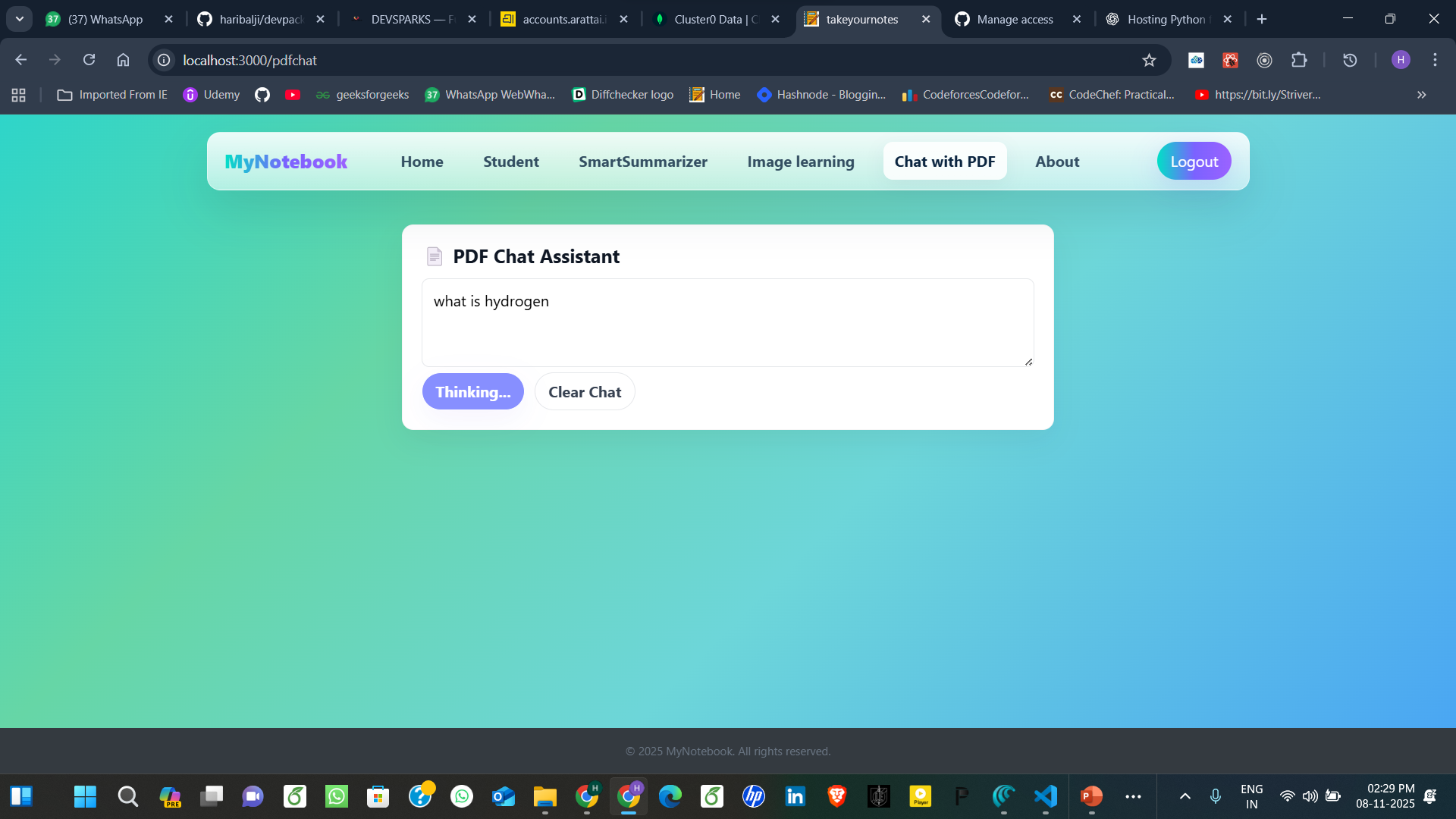Expand hidden system tray icons
This screenshot has width=1456, height=819.
pyautogui.click(x=1185, y=796)
